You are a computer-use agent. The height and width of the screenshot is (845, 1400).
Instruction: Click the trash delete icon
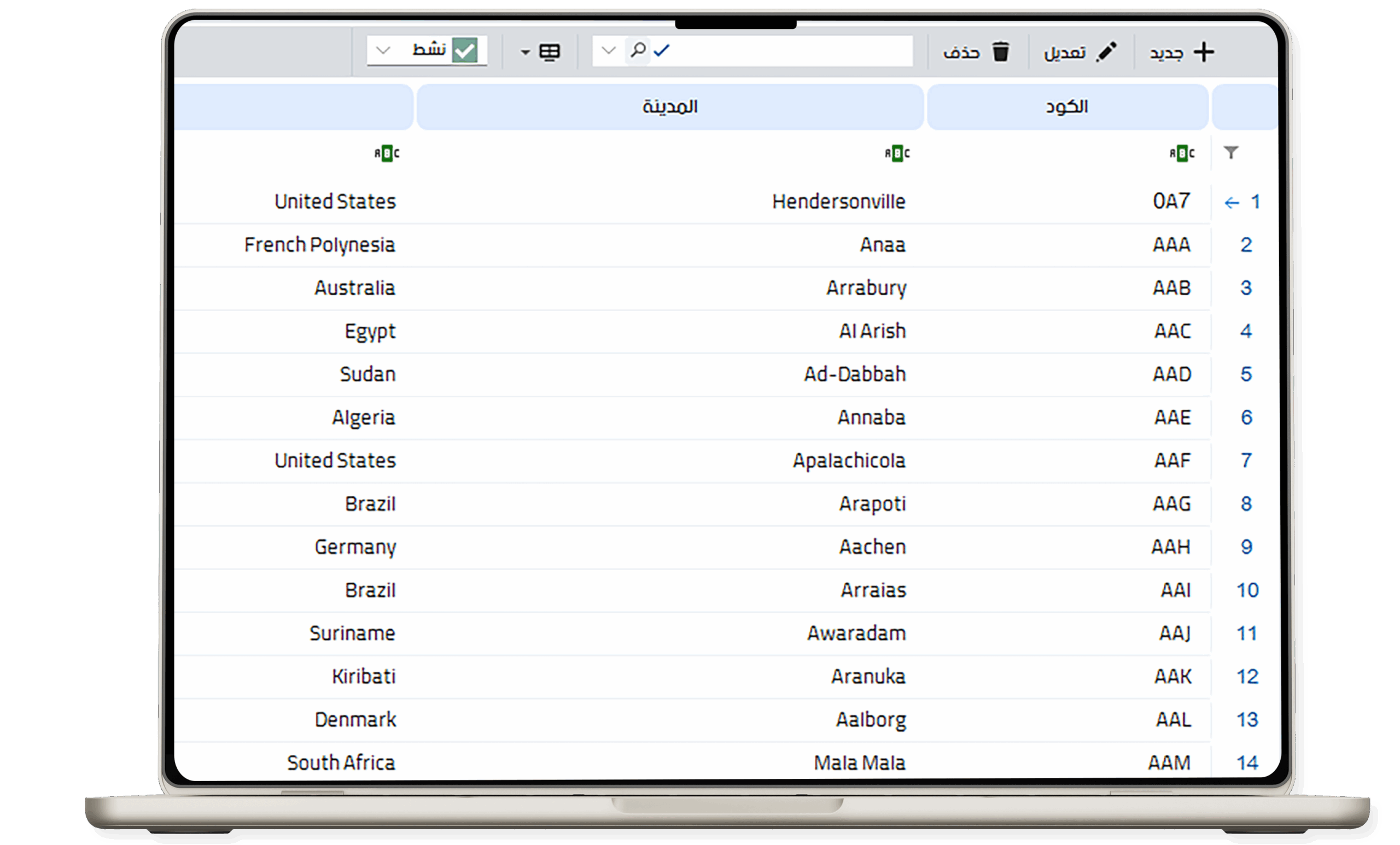pos(1001,52)
